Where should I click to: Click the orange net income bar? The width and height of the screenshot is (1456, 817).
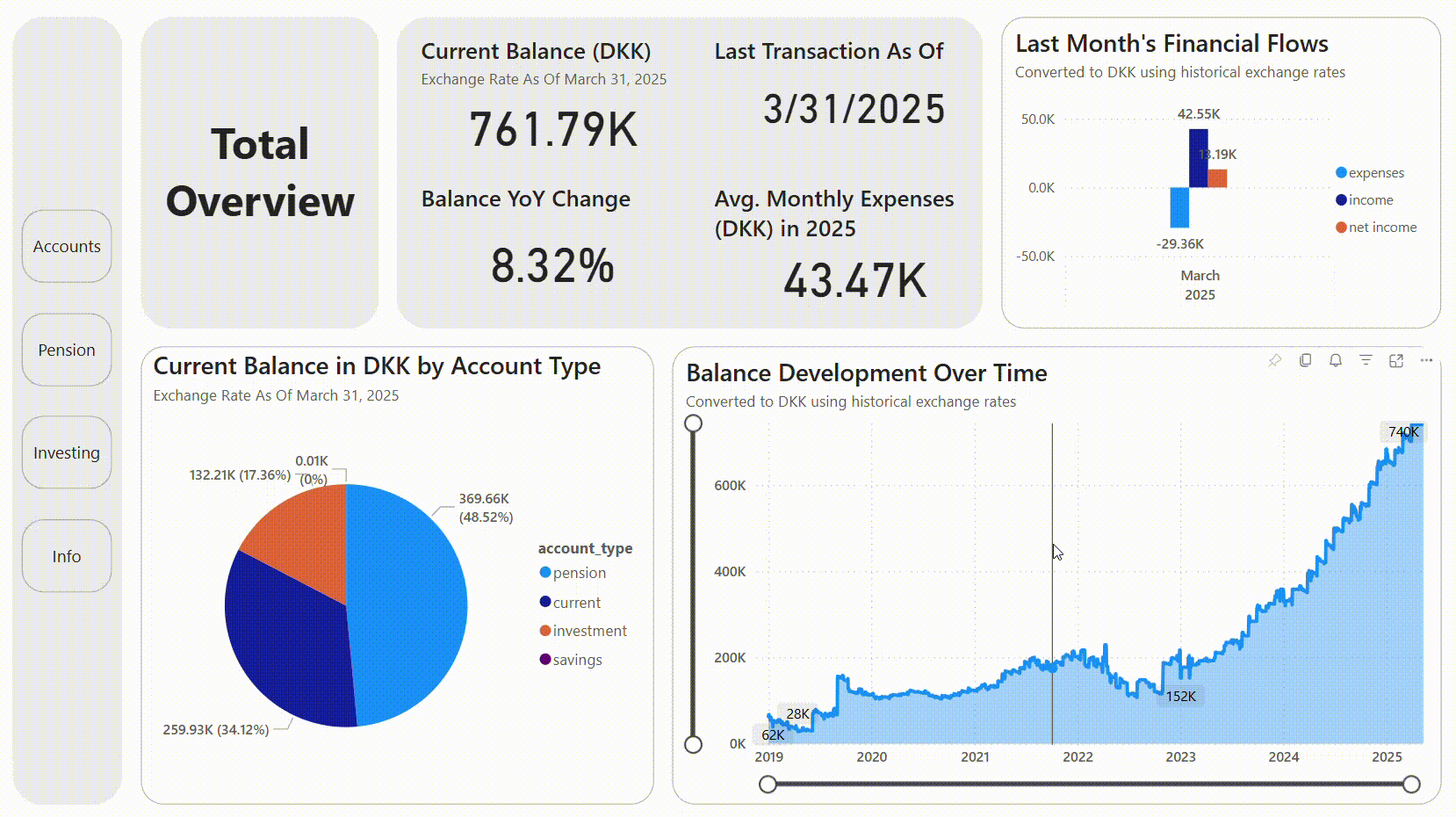click(1217, 178)
